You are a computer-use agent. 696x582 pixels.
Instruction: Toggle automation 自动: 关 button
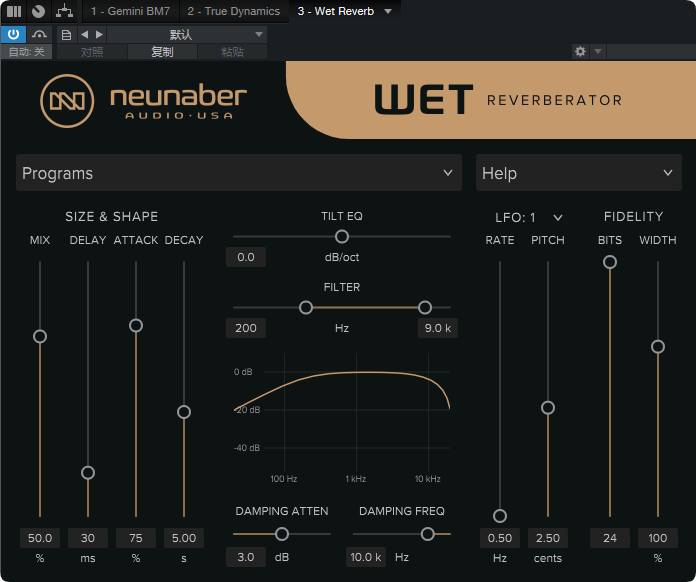26,52
